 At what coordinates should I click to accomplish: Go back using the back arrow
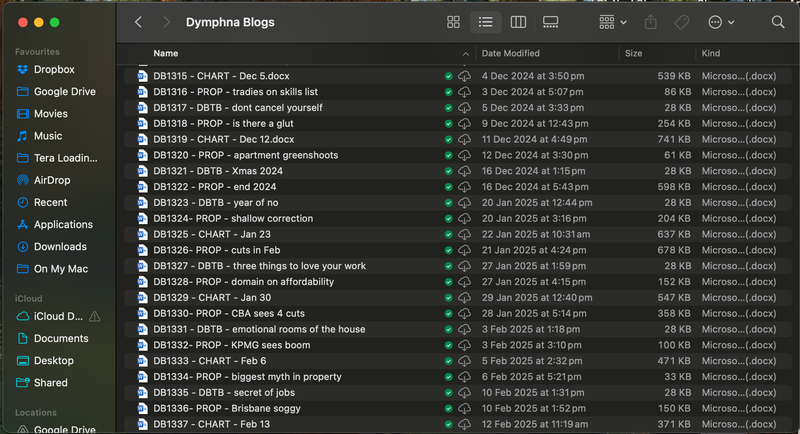click(x=138, y=22)
